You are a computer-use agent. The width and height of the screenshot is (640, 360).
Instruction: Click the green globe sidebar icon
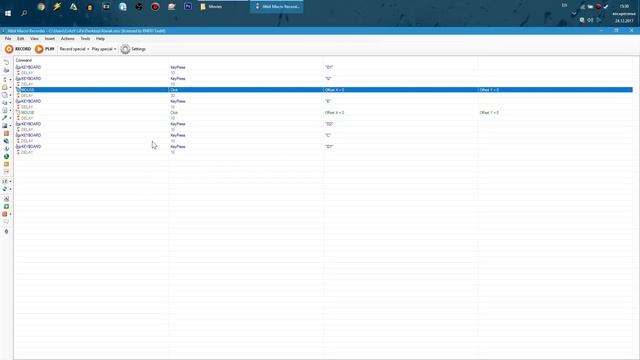(6, 156)
